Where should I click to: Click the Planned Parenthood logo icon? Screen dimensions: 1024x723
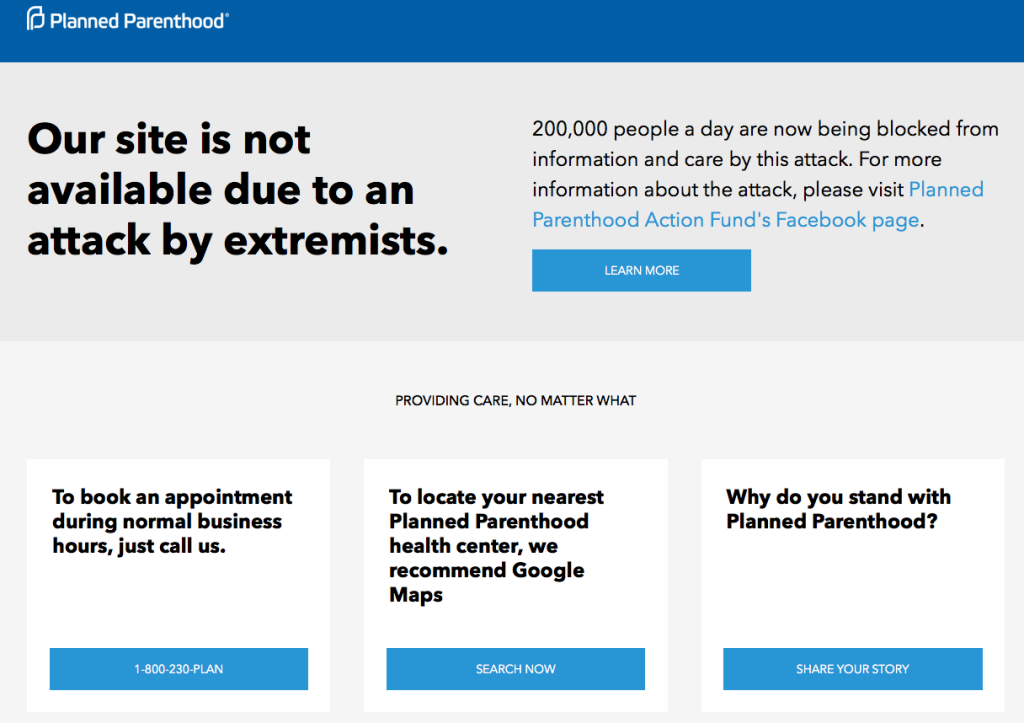(36, 18)
